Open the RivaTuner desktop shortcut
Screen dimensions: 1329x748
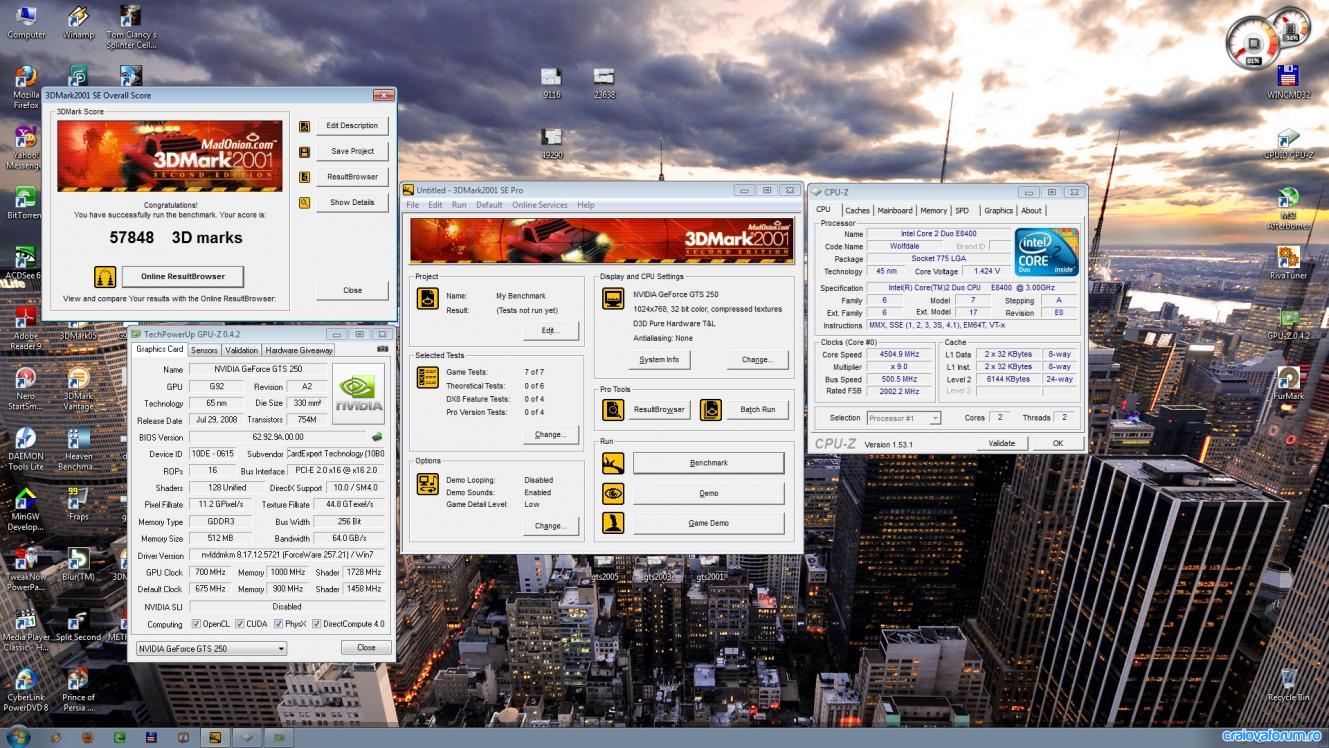click(1288, 263)
